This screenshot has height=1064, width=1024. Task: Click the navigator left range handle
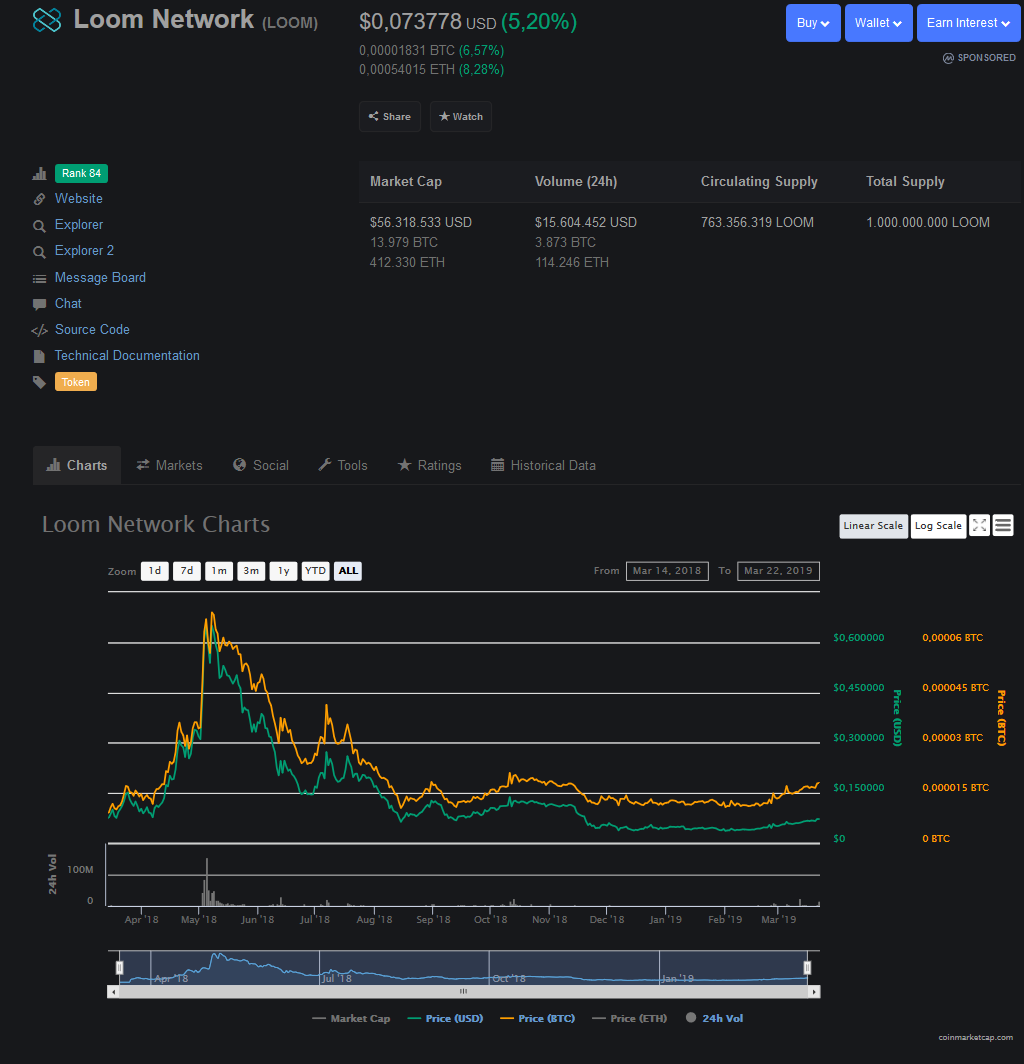pos(119,968)
